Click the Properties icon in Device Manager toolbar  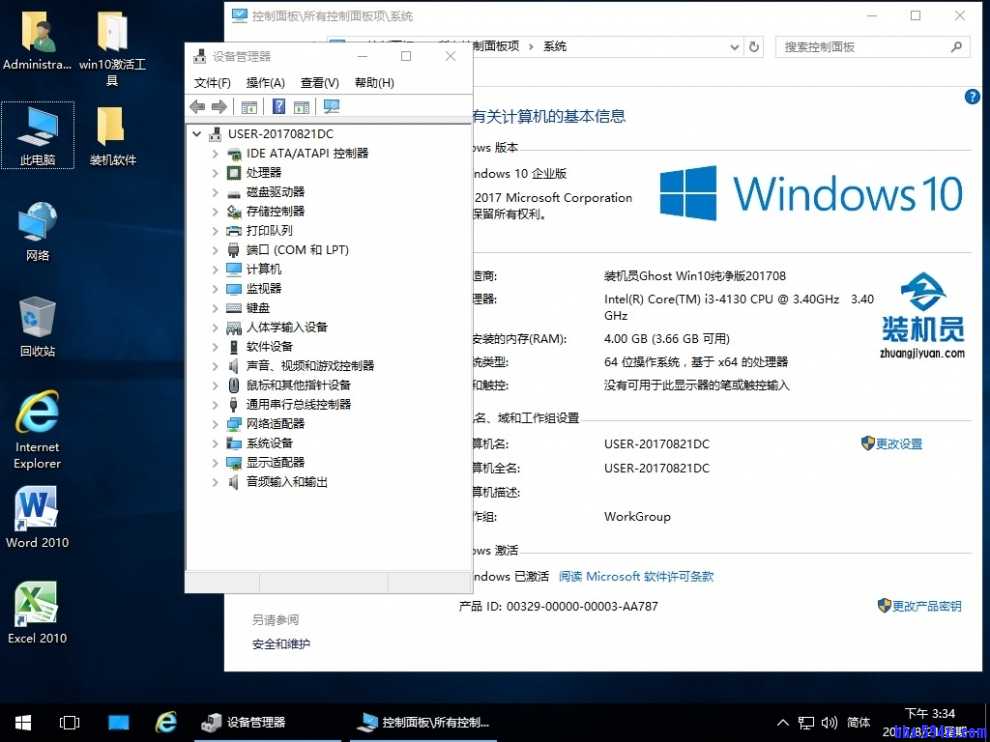(249, 106)
